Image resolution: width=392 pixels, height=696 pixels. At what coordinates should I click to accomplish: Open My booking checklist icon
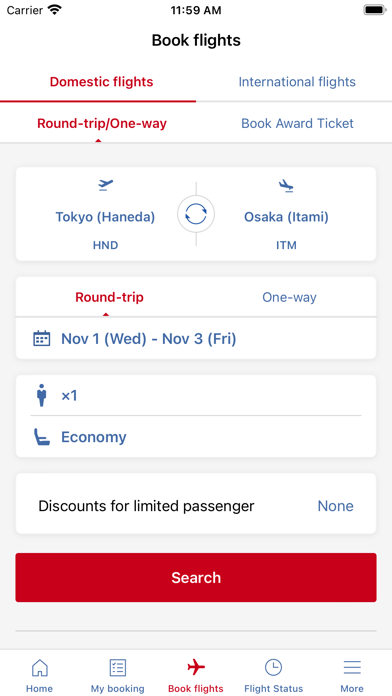point(118,667)
